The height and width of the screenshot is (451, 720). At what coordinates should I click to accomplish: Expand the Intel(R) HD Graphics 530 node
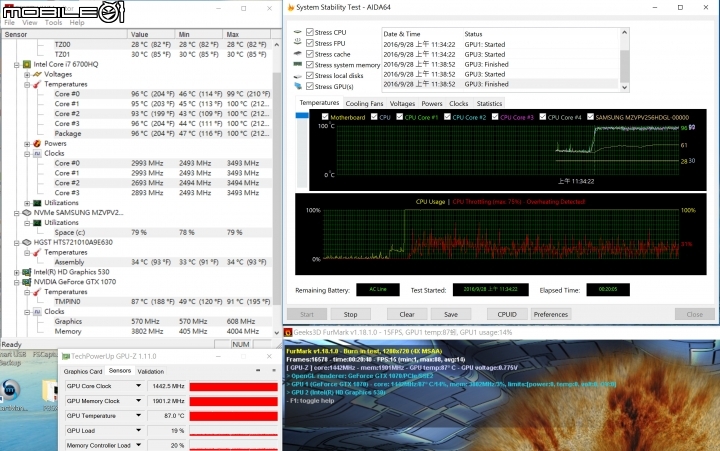pyautogui.click(x=17, y=272)
